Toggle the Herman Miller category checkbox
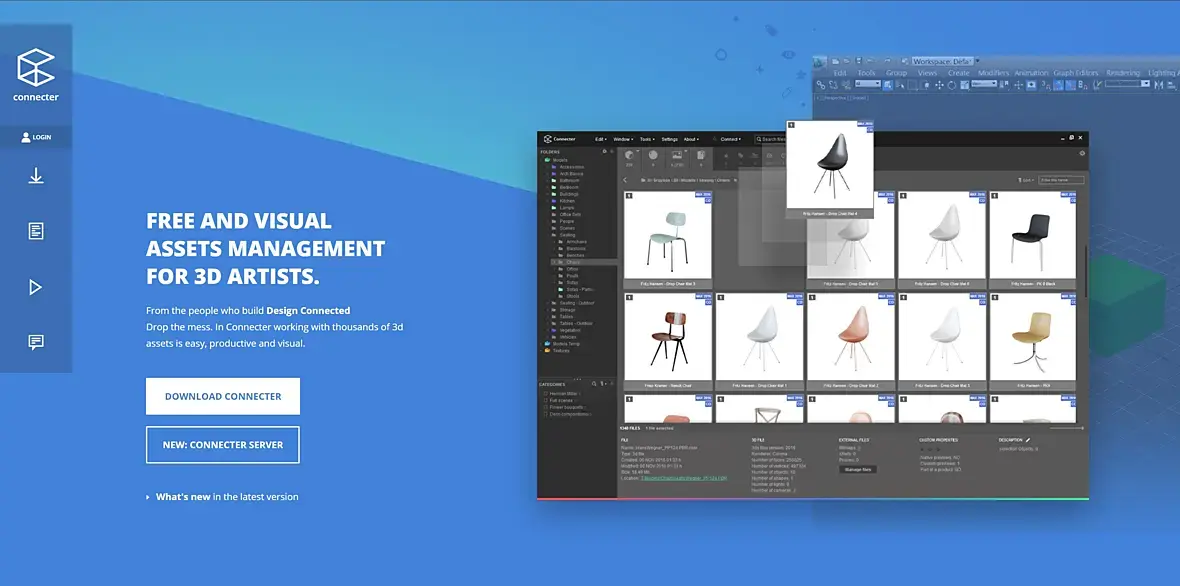The image size is (1180, 586). tap(546, 393)
